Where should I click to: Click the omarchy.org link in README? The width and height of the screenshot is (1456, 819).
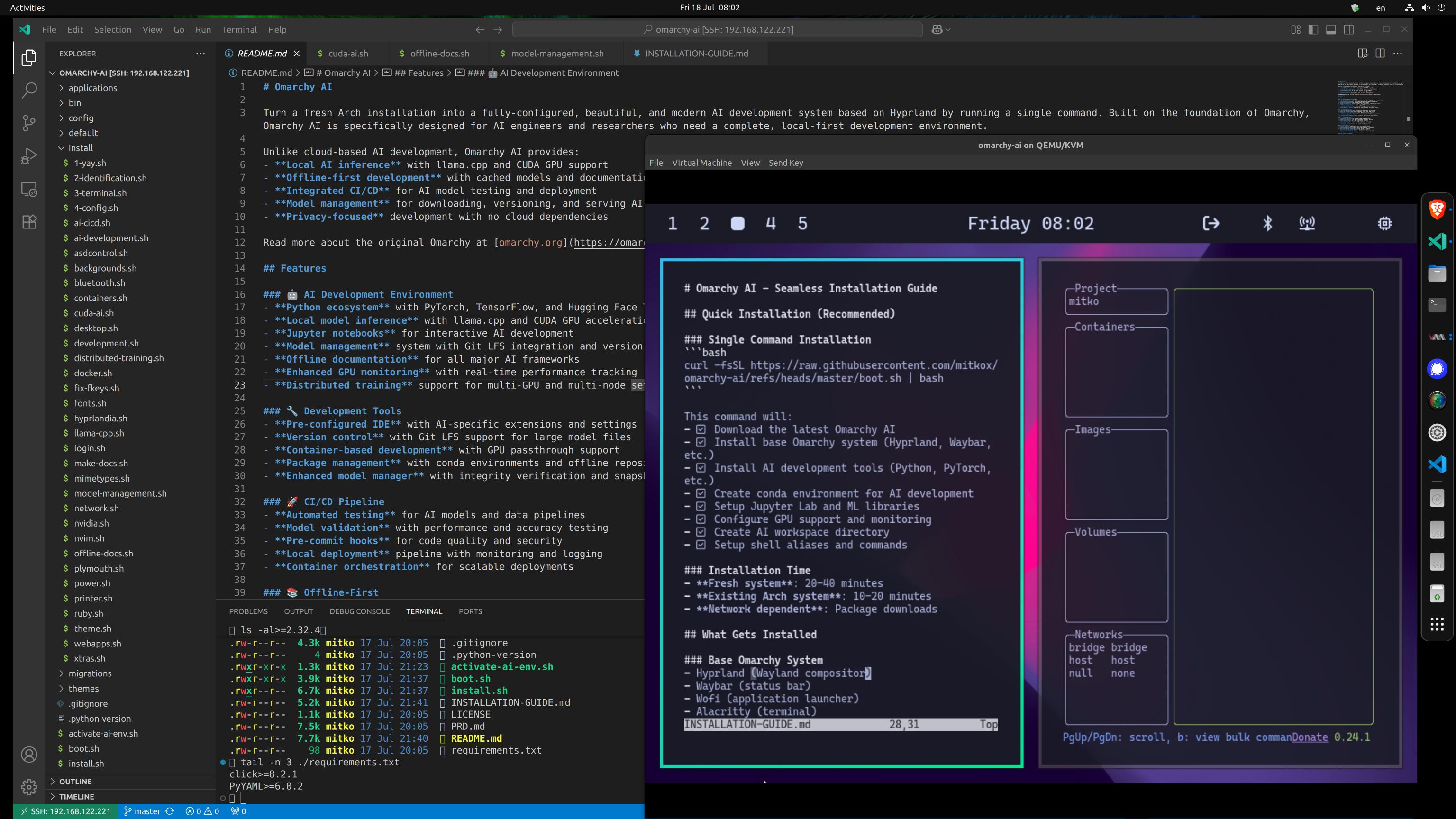click(530, 243)
